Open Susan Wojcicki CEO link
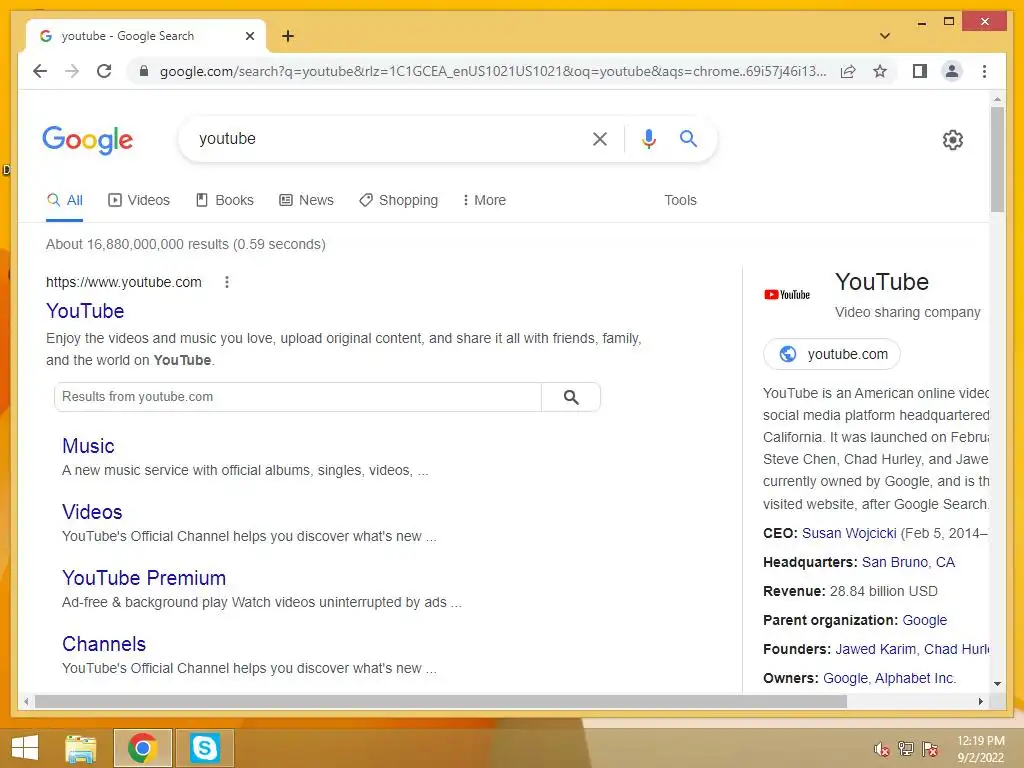 (849, 533)
